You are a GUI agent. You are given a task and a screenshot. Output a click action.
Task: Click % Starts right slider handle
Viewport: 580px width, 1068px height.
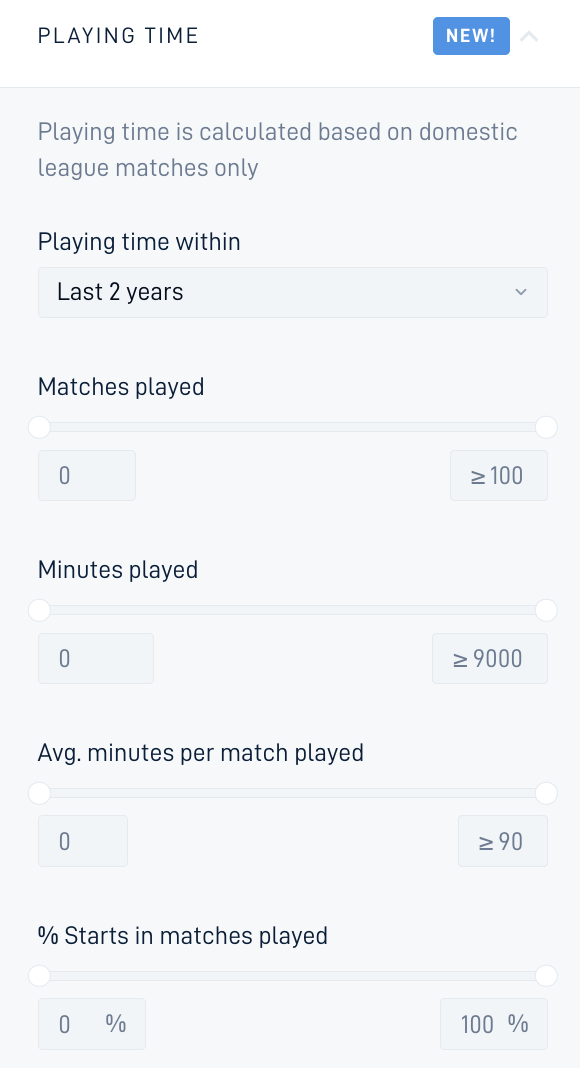click(x=546, y=976)
